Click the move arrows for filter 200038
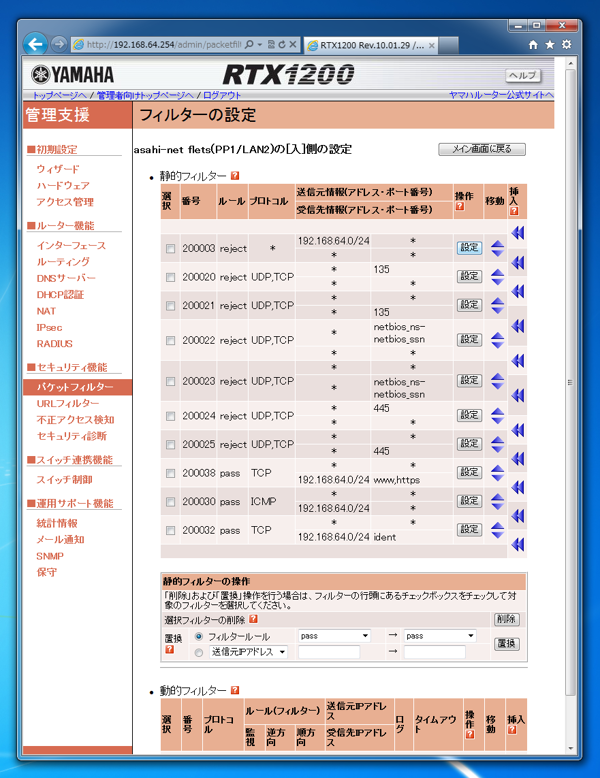 click(497, 473)
